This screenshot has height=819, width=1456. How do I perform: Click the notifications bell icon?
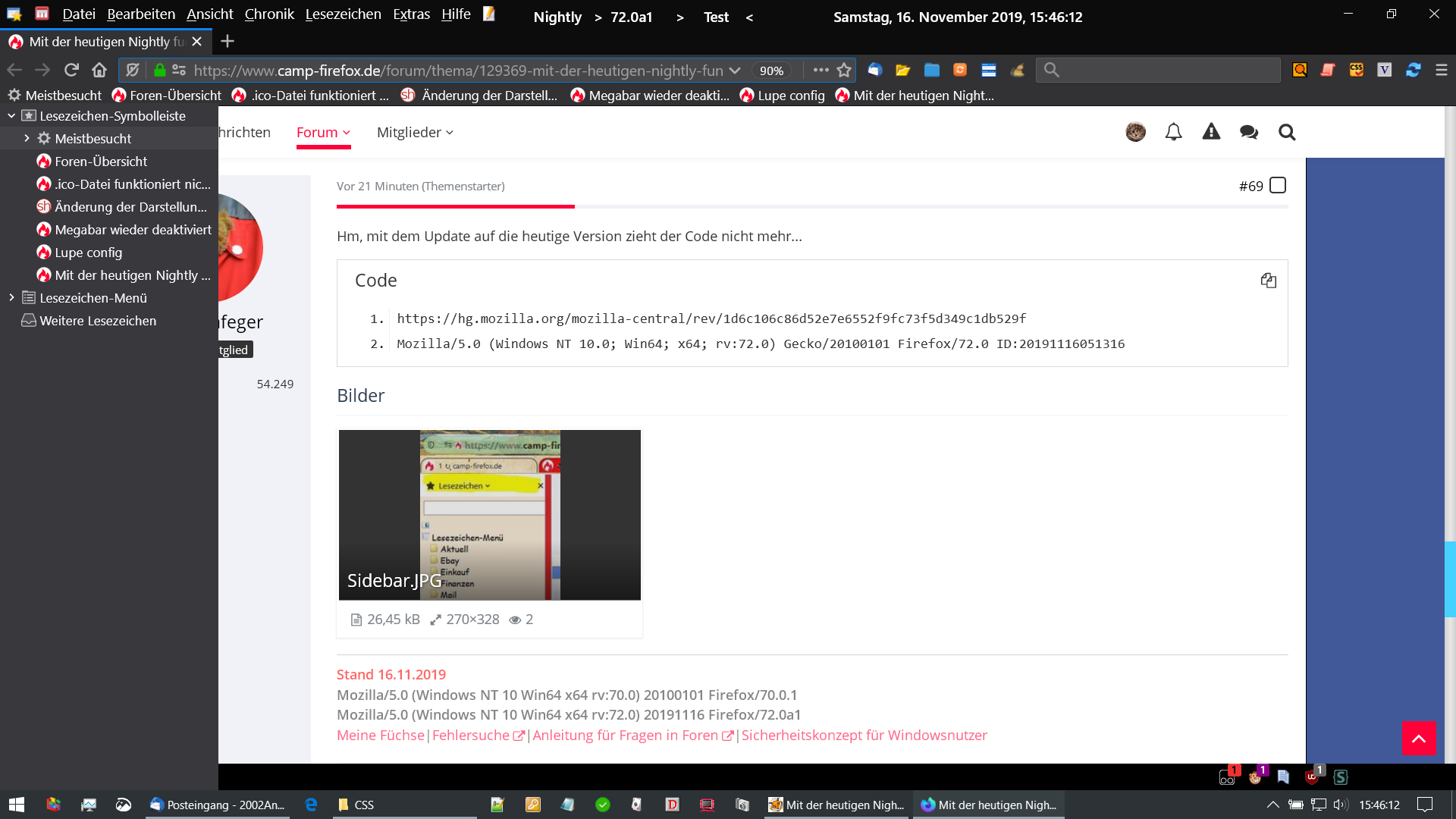(x=1173, y=132)
